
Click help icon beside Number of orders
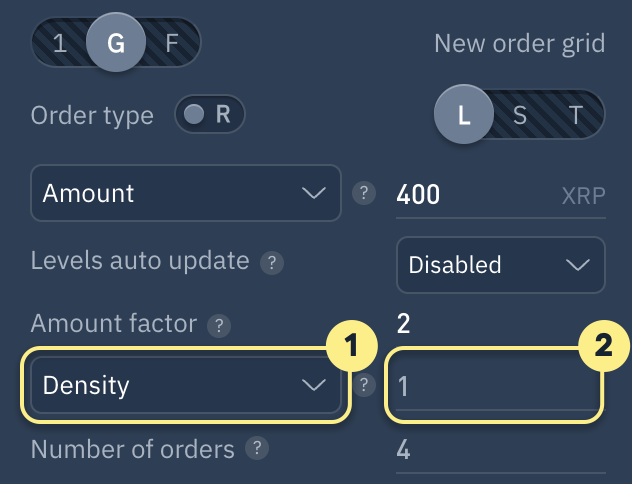(x=257, y=449)
